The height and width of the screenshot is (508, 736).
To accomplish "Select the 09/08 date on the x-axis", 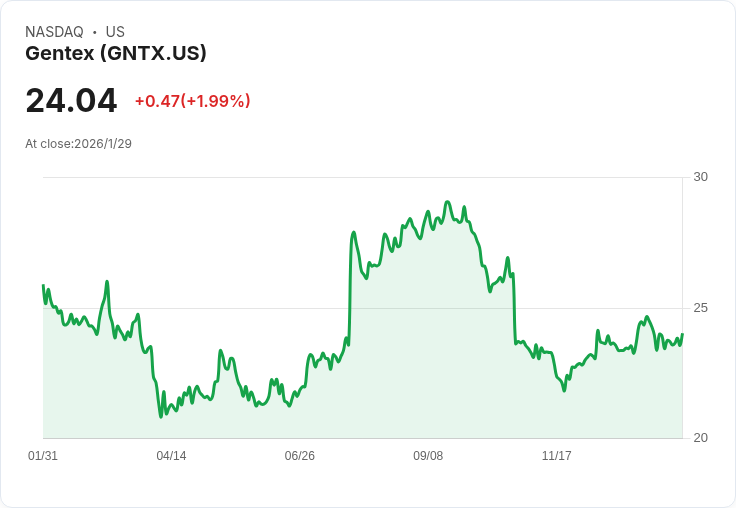I will 428,456.
